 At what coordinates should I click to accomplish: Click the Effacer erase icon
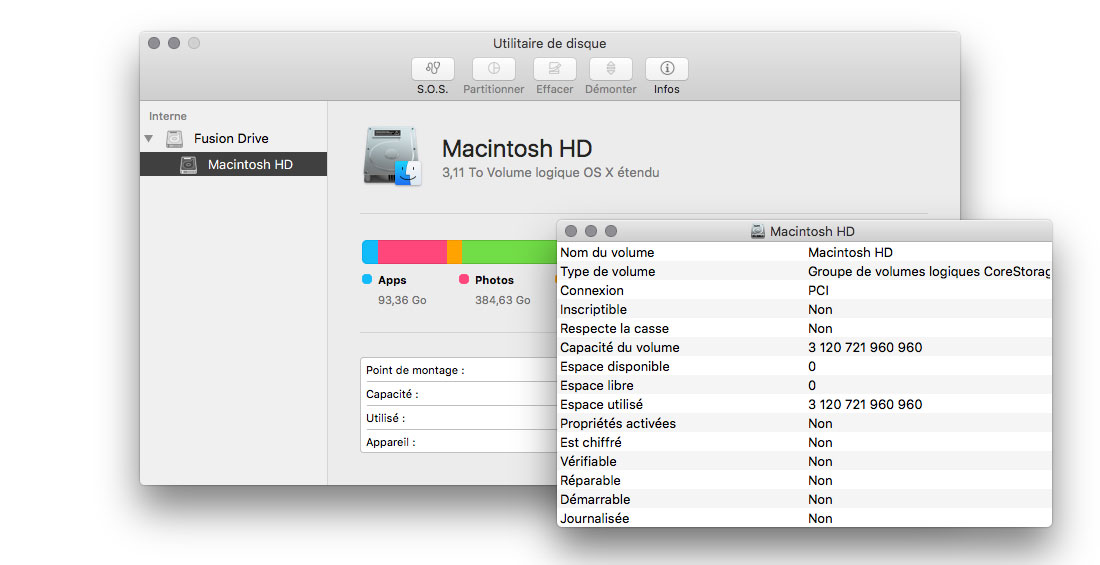point(554,69)
